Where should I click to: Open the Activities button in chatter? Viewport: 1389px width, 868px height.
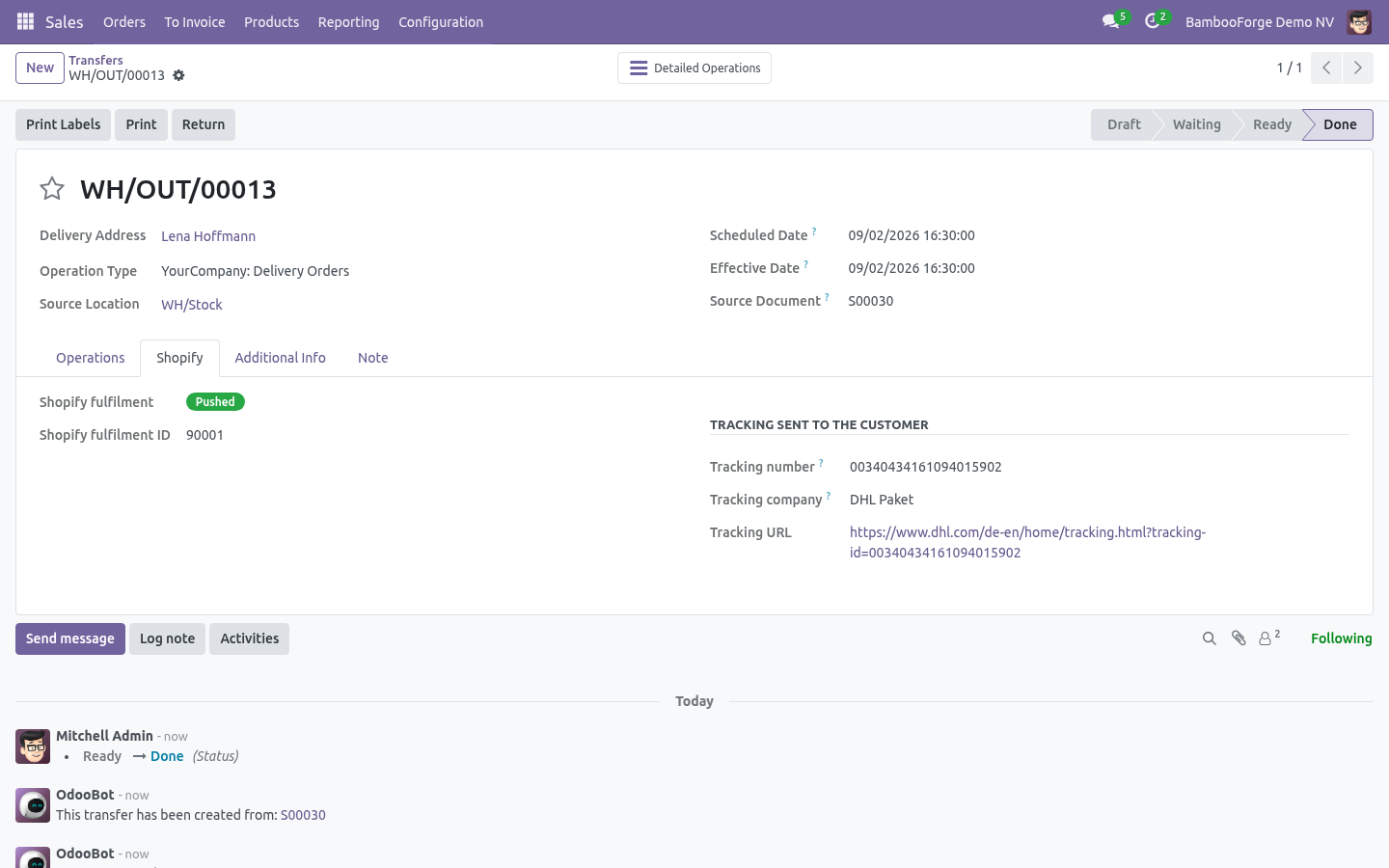[249, 638]
